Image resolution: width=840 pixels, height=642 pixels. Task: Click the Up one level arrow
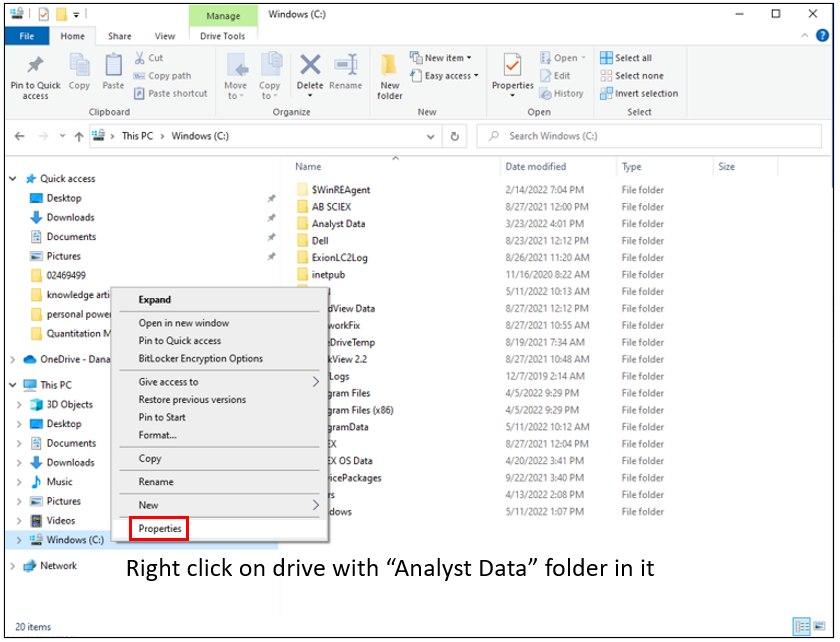79,136
